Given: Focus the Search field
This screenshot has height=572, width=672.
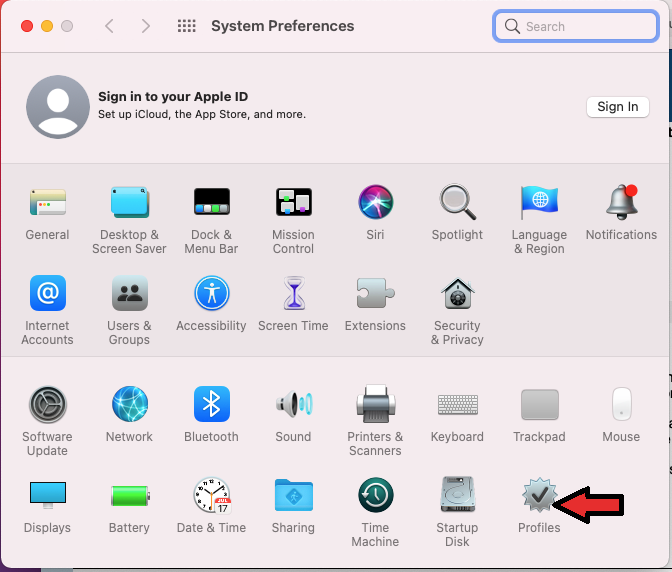Looking at the screenshot, I should [x=576, y=26].
